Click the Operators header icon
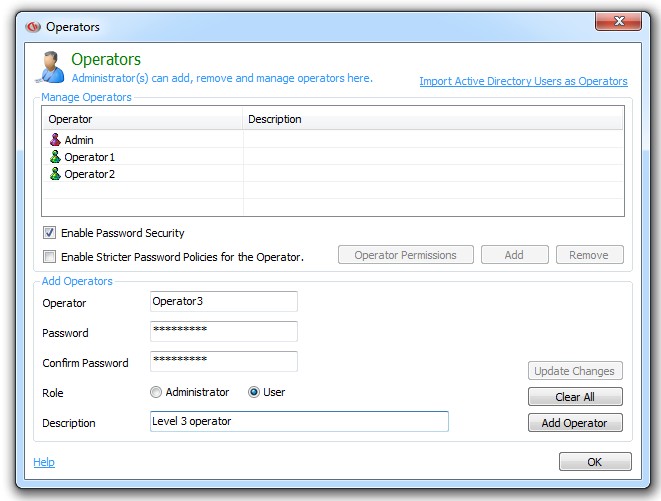The image size is (661, 501). pos(51,67)
